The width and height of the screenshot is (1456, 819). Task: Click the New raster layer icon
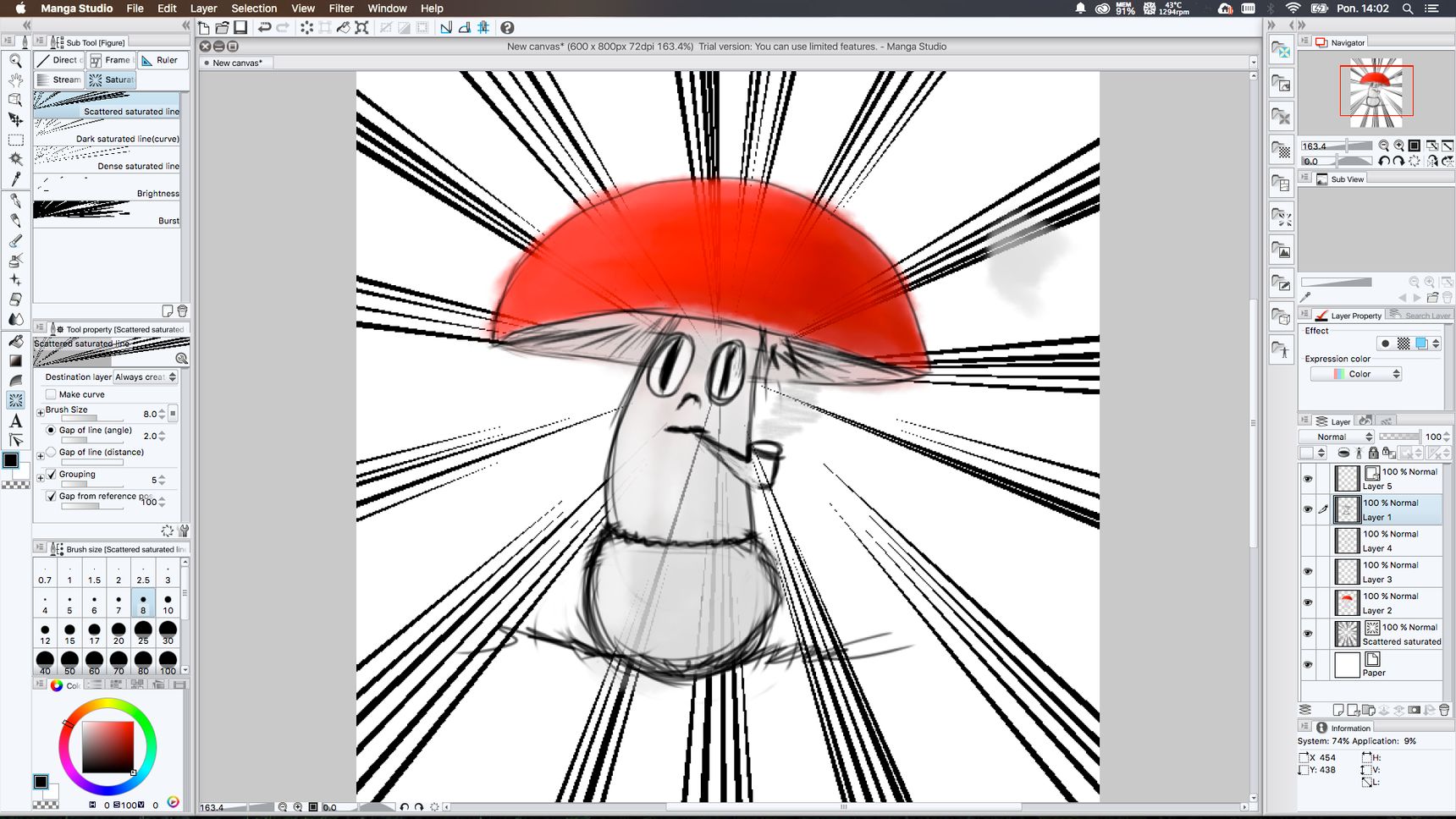(1338, 710)
